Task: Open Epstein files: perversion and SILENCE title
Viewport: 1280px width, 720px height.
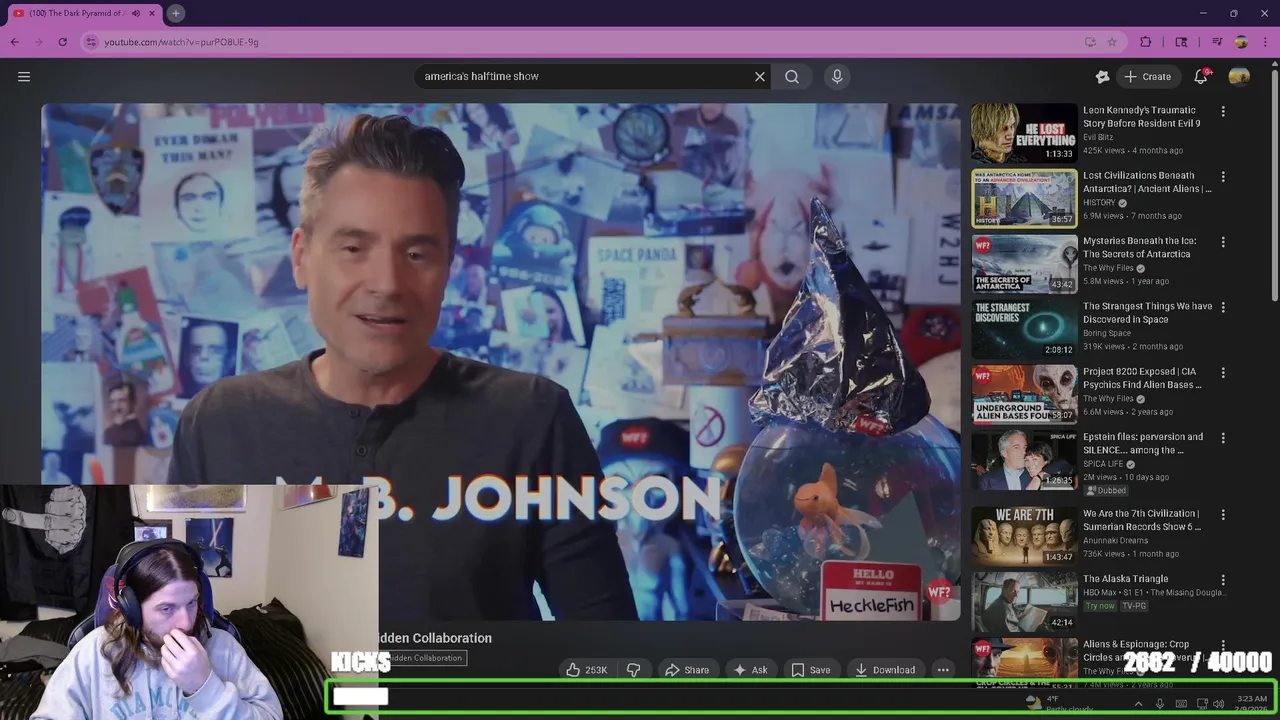Action: coord(1143,443)
